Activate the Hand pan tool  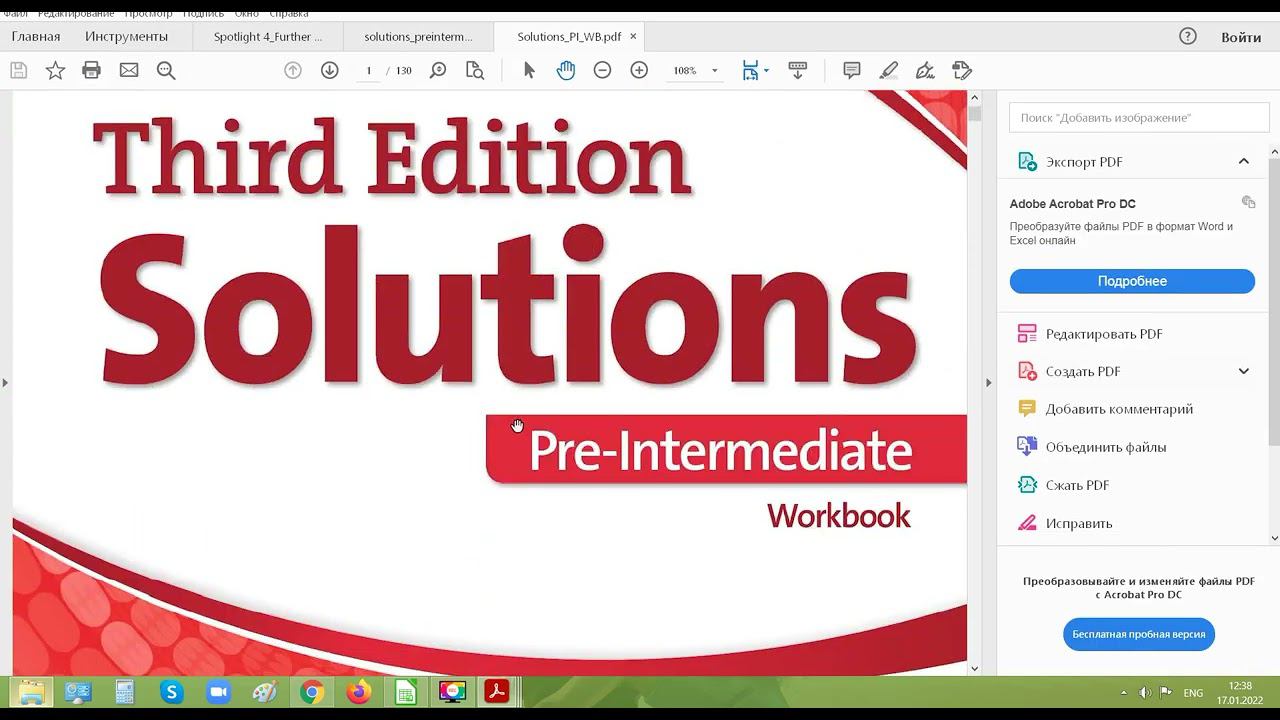566,70
